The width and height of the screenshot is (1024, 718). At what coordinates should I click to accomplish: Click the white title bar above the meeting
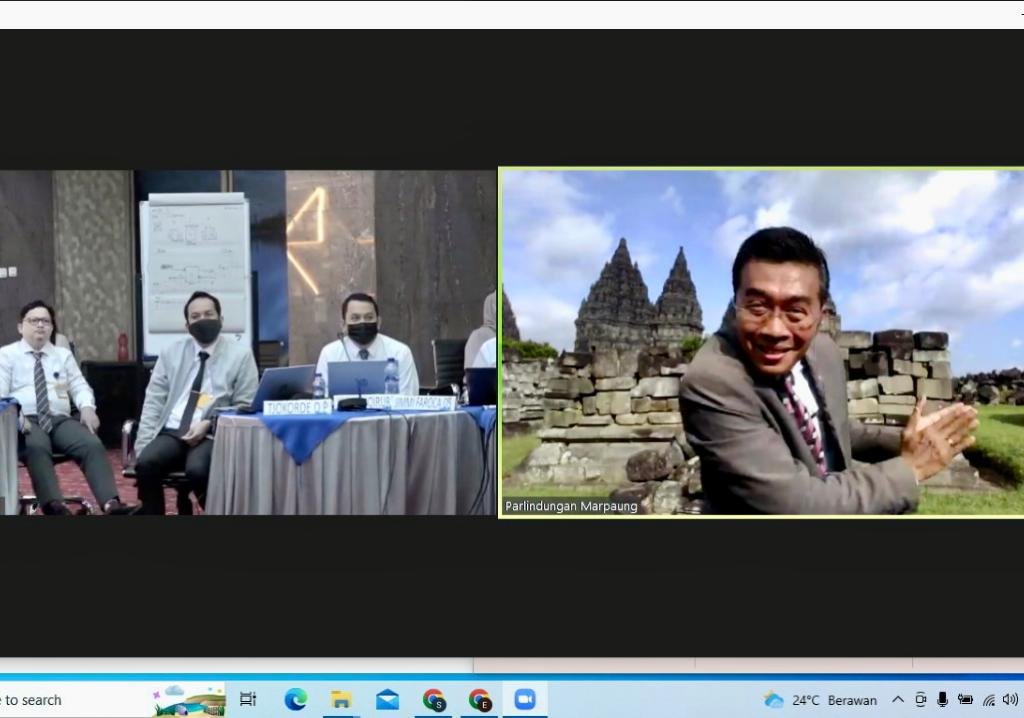click(x=500, y=14)
